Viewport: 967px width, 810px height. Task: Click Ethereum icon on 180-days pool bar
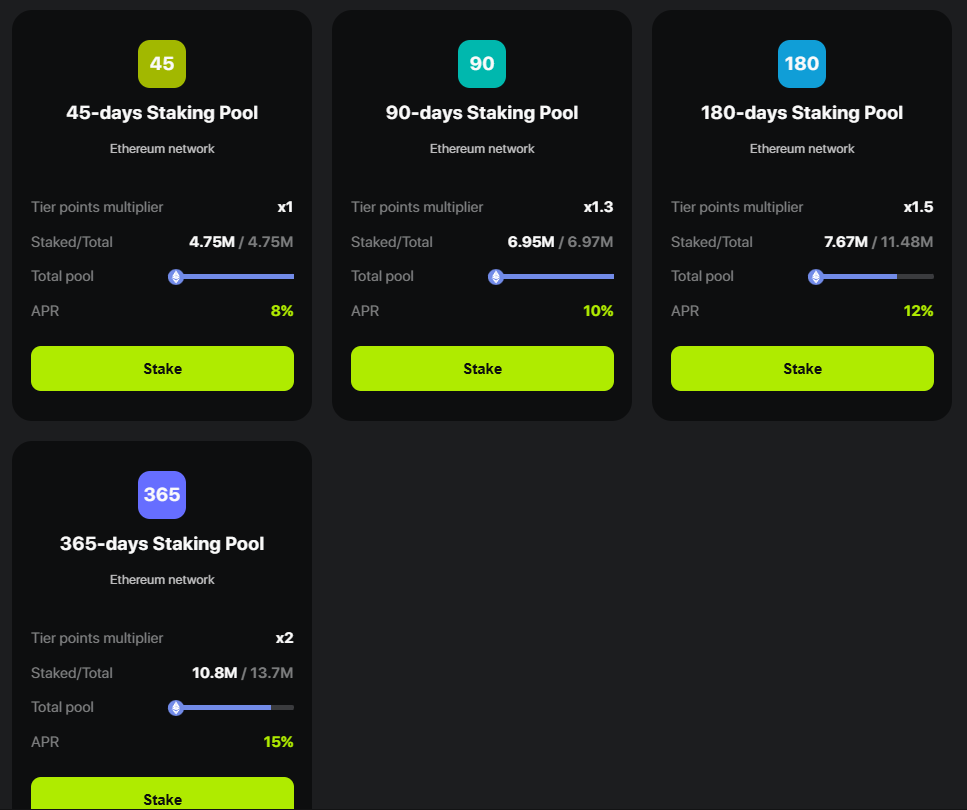pyautogui.click(x=816, y=277)
